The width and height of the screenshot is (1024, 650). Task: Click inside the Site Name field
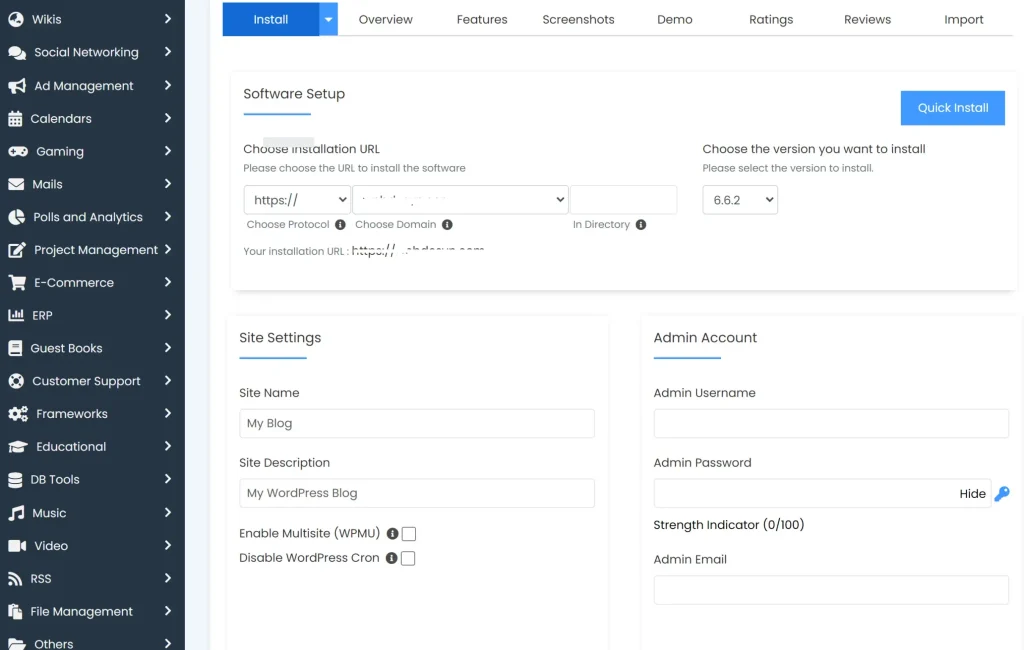(416, 423)
